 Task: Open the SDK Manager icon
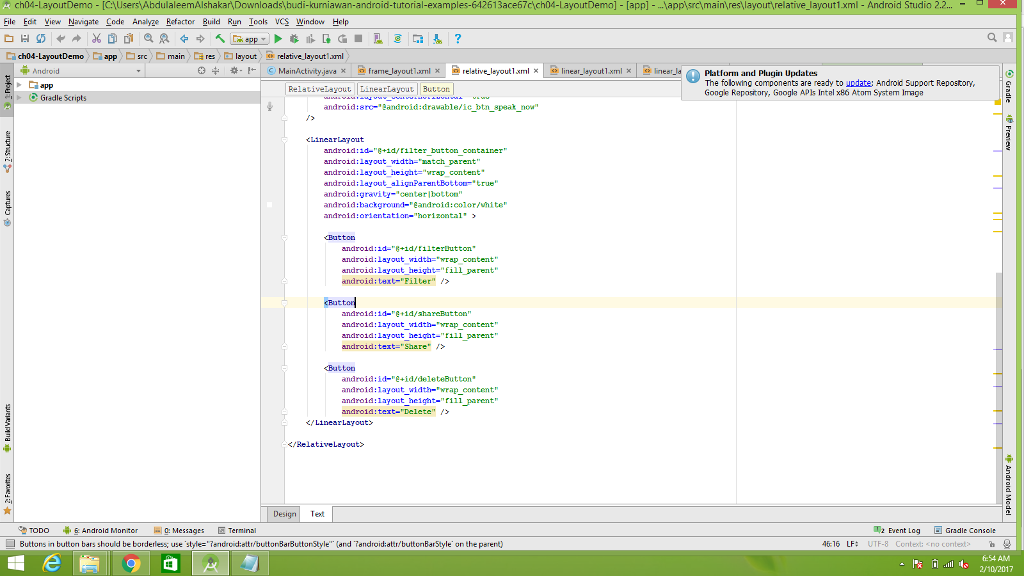click(438, 39)
